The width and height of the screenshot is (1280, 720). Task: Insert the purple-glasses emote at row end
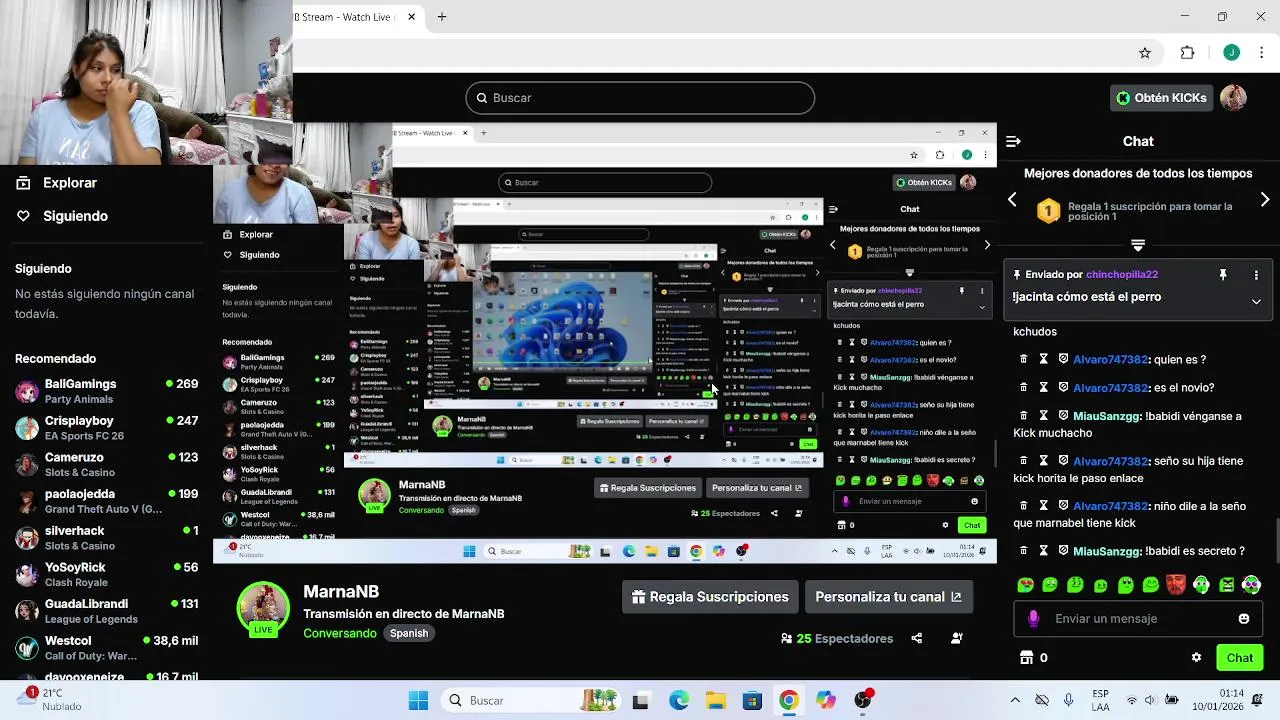point(1251,584)
